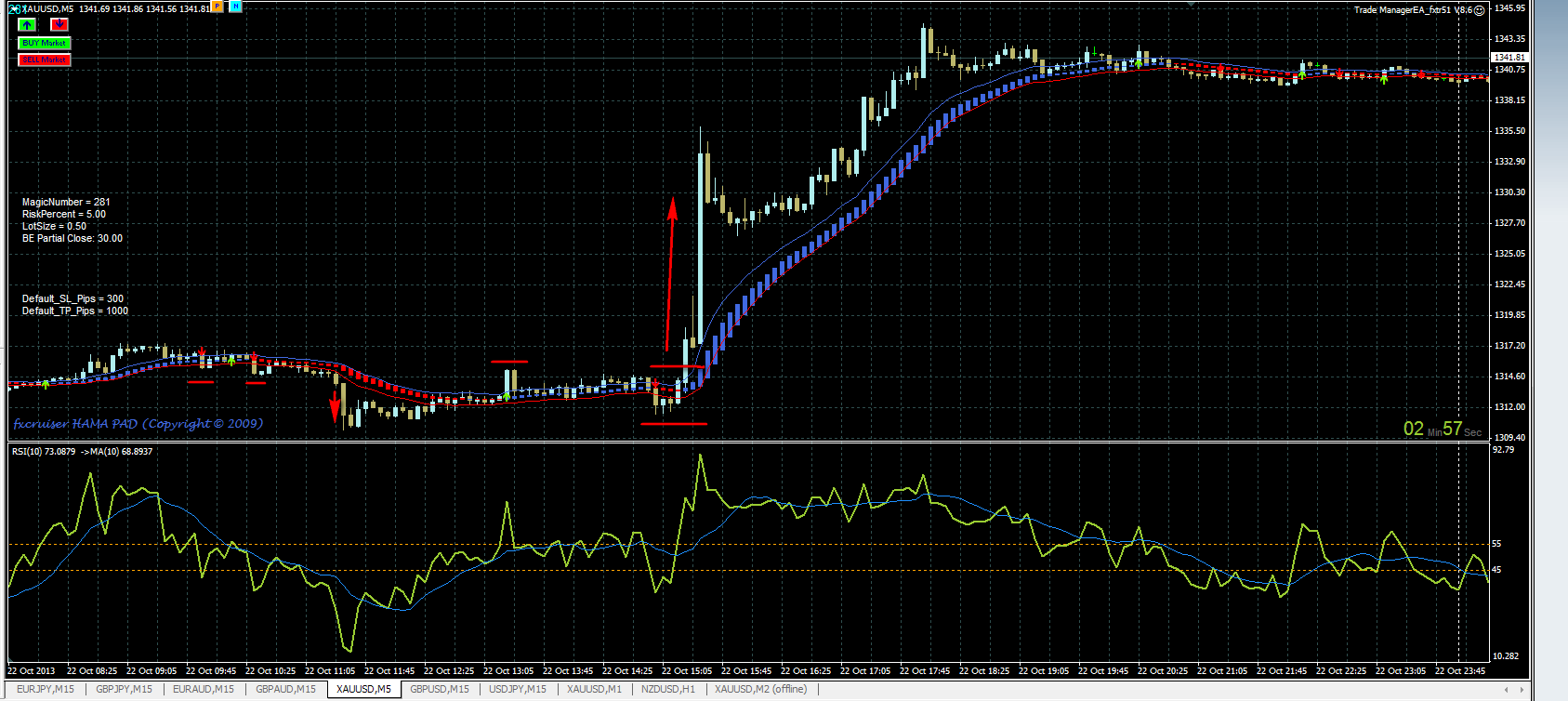Screen dimensions: 1568x701
Task: Click the BE Partial Close: 30.00 text
Action: pyautogui.click(x=72, y=238)
